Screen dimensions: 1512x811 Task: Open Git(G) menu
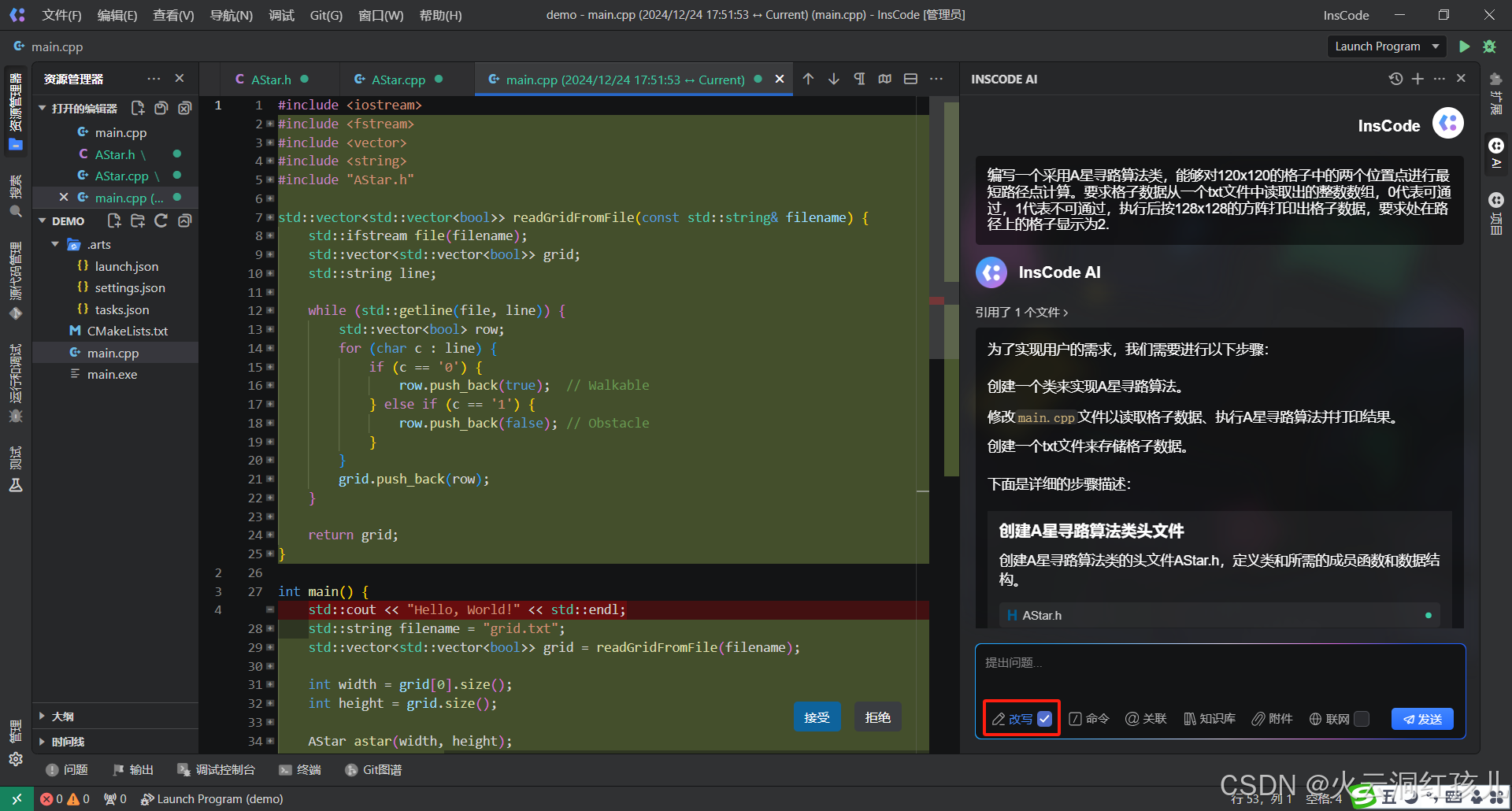pyautogui.click(x=326, y=15)
